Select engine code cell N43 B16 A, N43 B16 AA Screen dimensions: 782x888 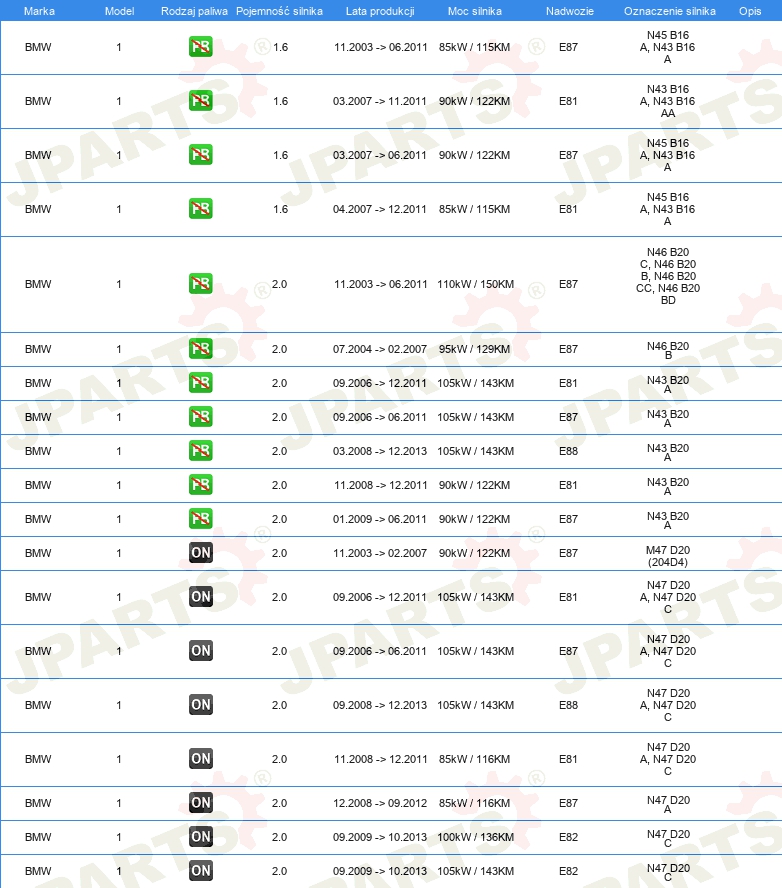pos(668,101)
